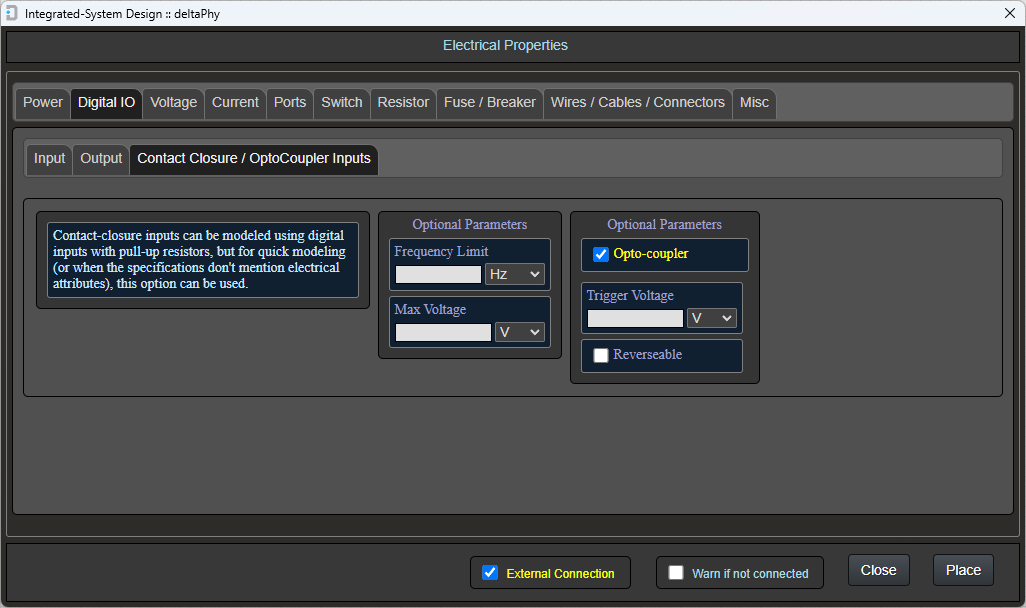Screen dimensions: 1026x608
Task: Close the Electrical Properties window
Action: (x=1009, y=13)
